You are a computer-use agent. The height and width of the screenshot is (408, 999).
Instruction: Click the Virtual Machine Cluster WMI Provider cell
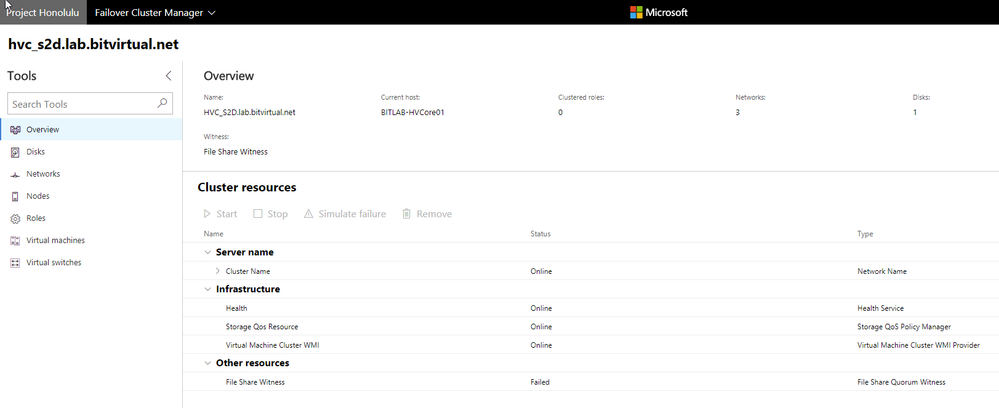coord(918,346)
